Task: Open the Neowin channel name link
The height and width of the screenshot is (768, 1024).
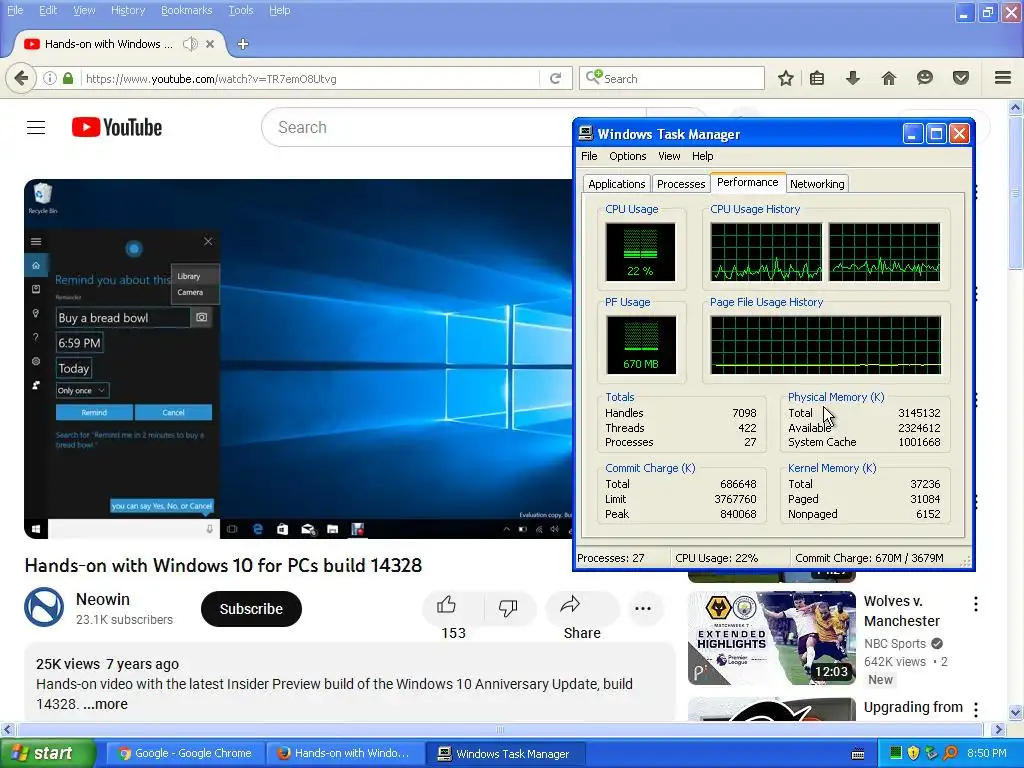Action: [x=103, y=599]
